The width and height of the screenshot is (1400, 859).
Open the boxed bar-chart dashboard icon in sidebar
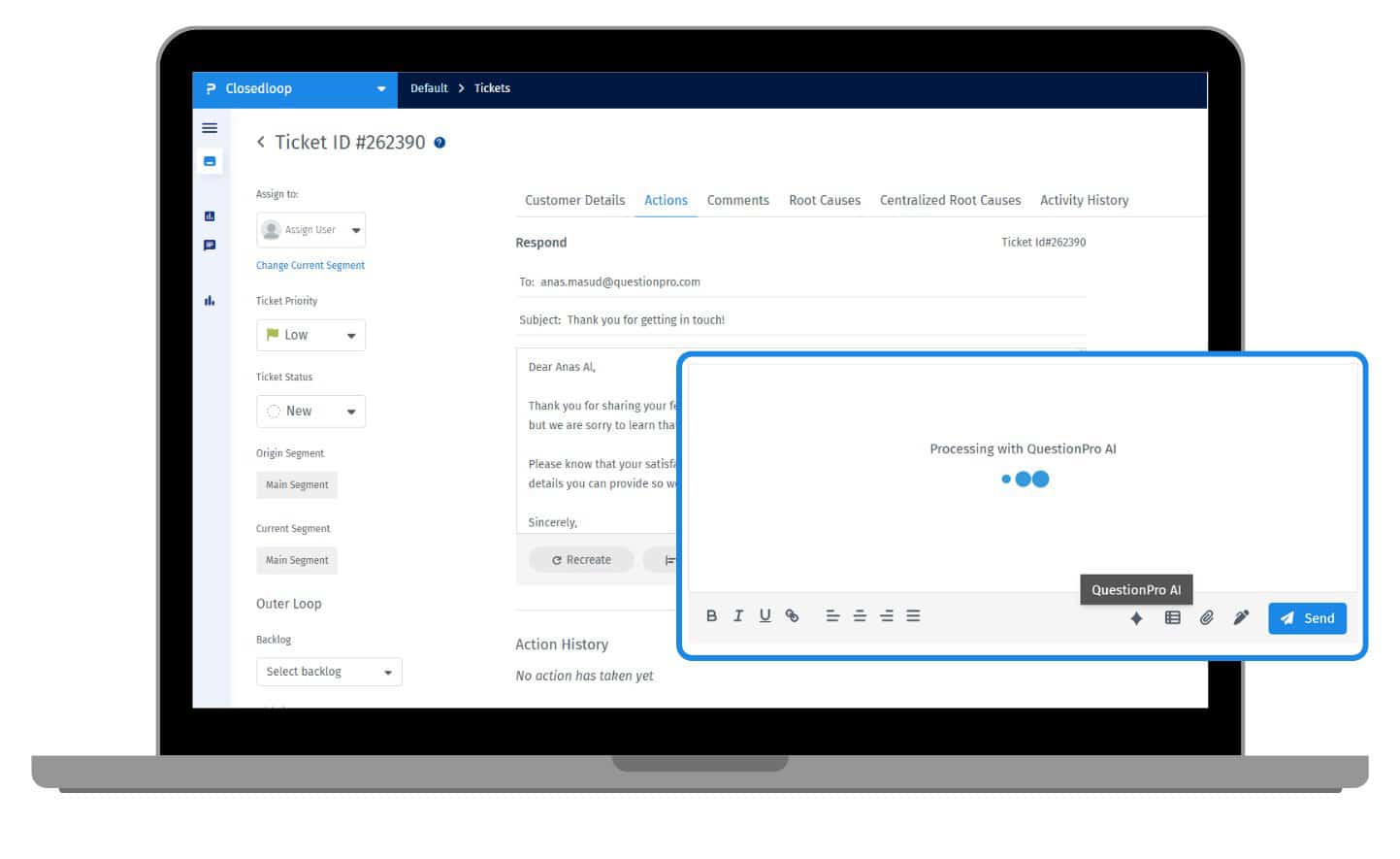(x=210, y=216)
